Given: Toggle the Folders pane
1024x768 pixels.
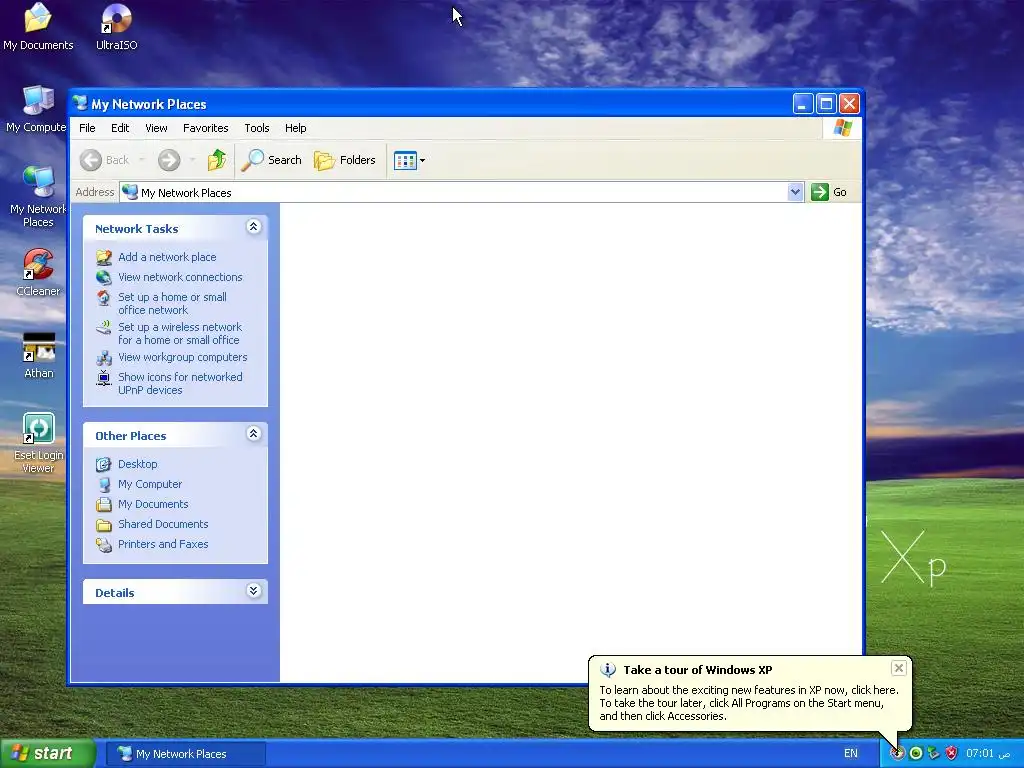Looking at the screenshot, I should (x=345, y=160).
